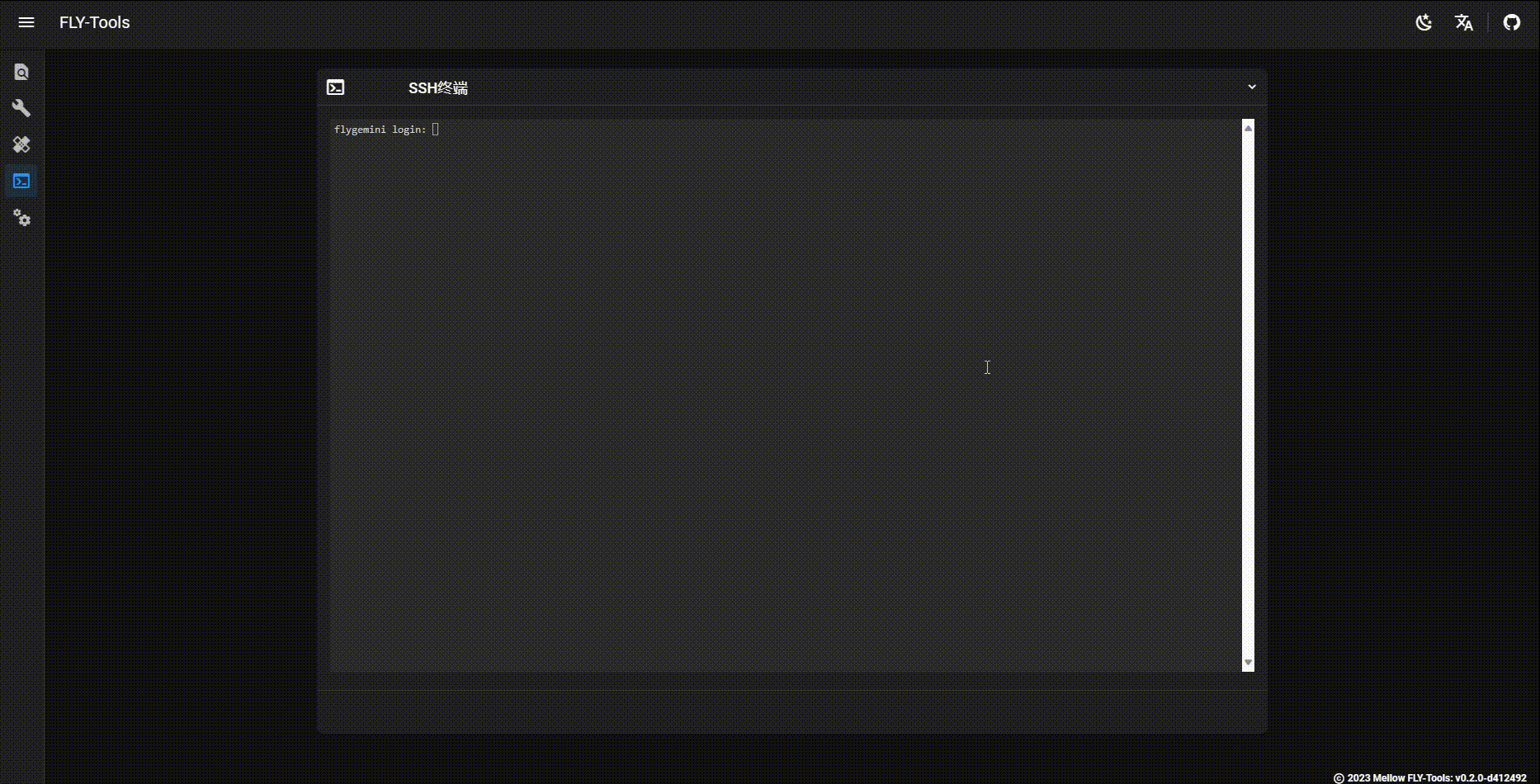This screenshot has height=784, width=1540.
Task: Click the FLY-Tools app title
Action: [94, 22]
